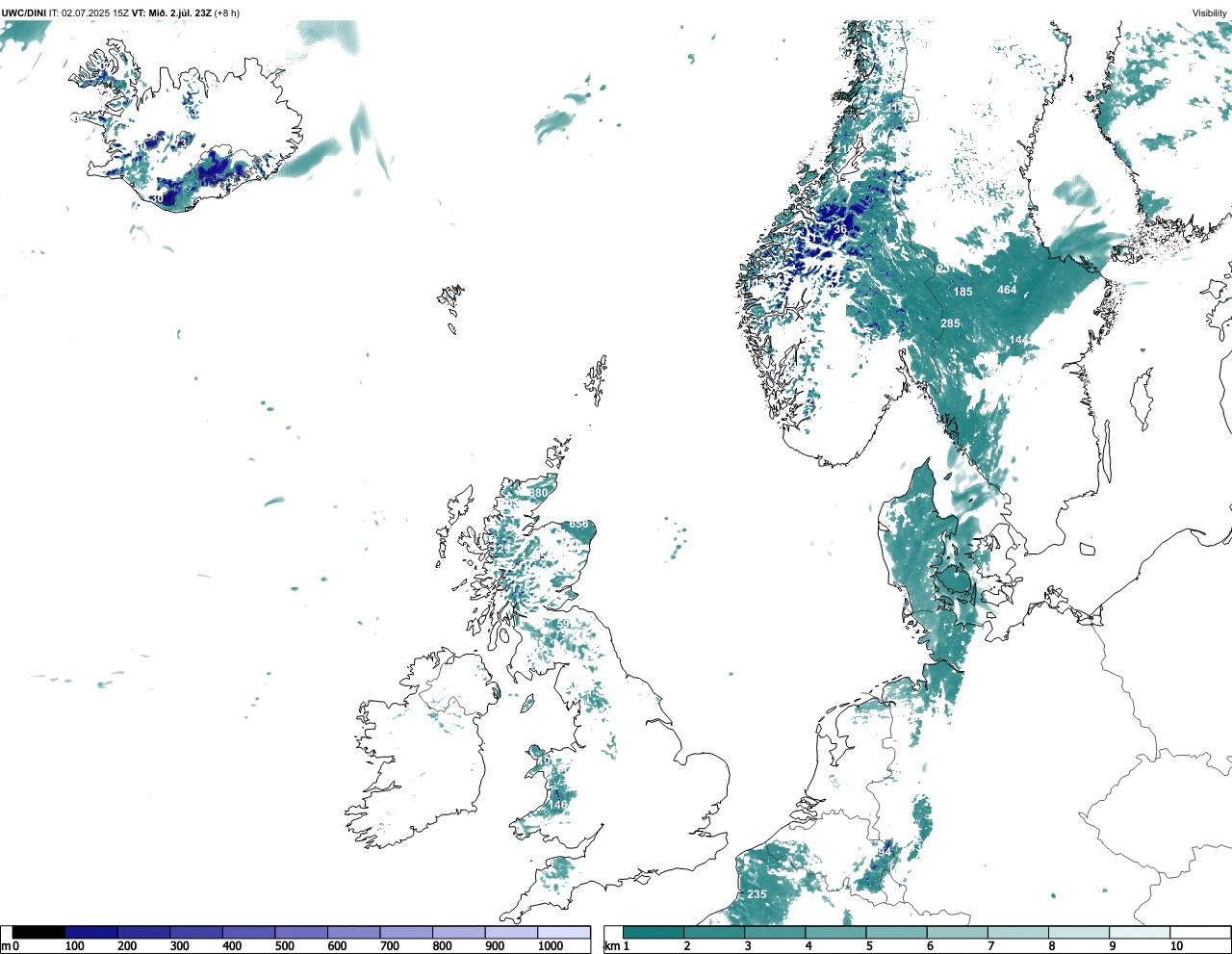The width and height of the screenshot is (1232, 954).
Task: Click the '285' value over Sweden
Action: (x=950, y=323)
